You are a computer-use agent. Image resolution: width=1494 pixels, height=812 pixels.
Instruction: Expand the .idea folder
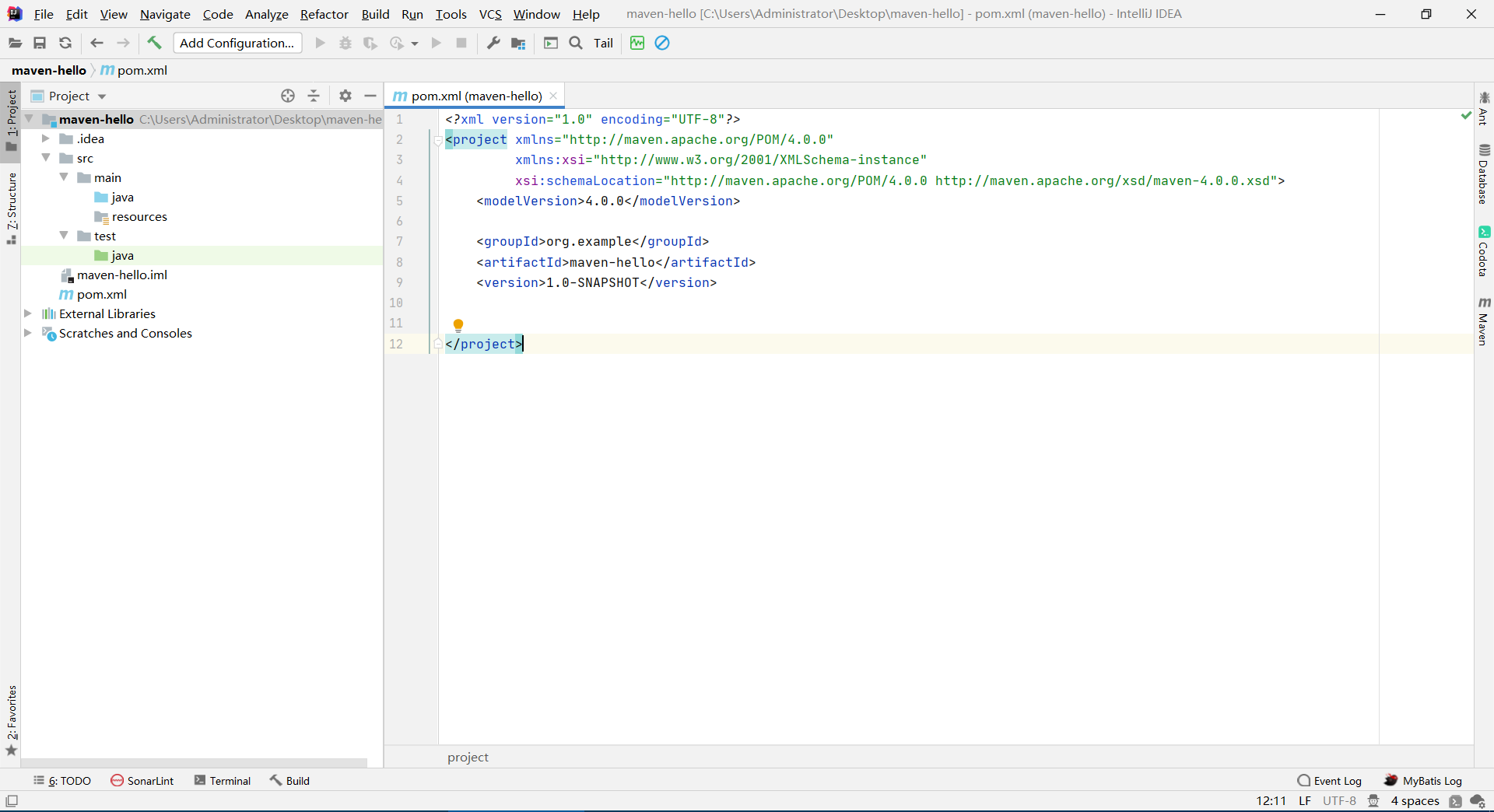coord(46,138)
